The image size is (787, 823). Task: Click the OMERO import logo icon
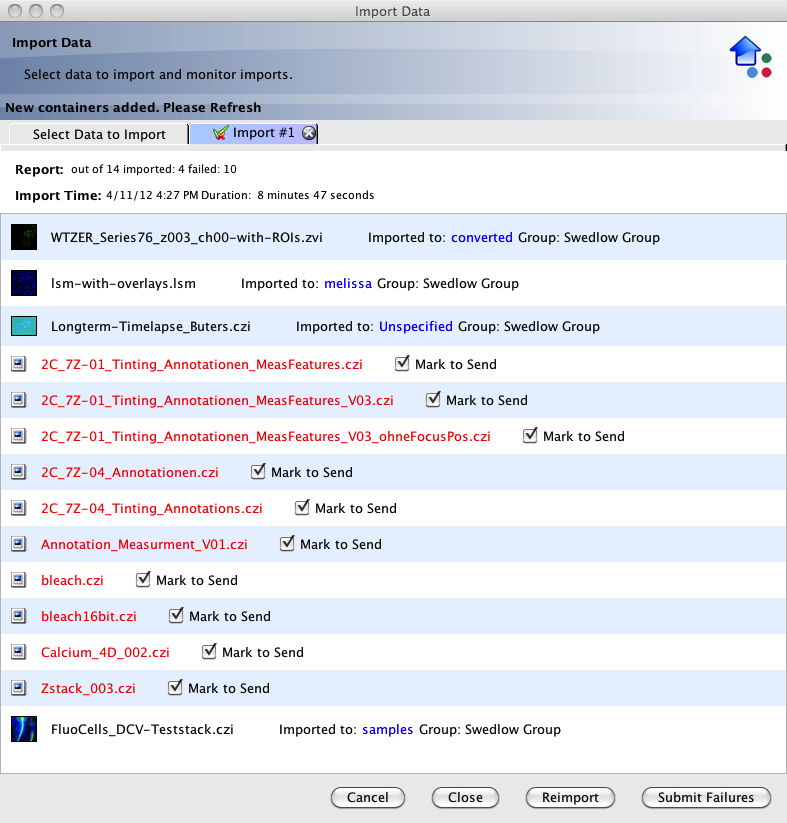(x=751, y=57)
